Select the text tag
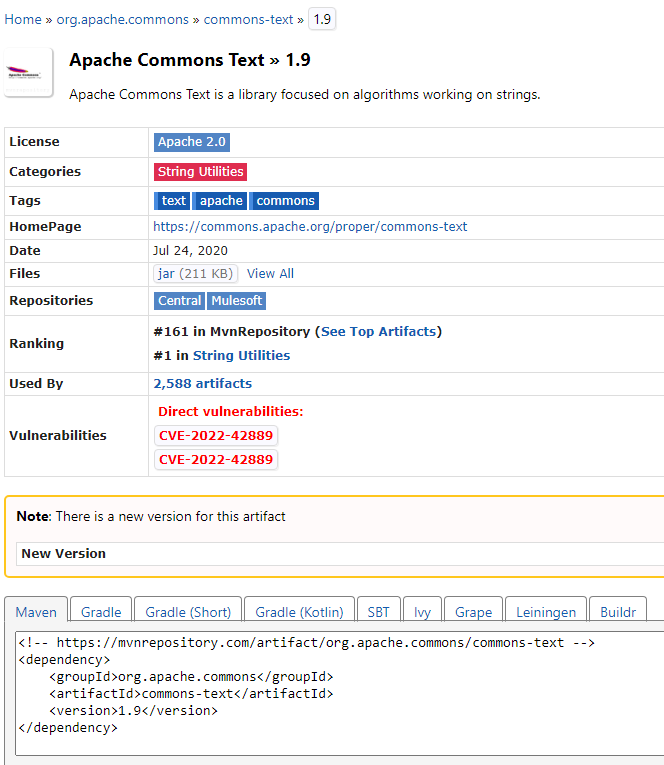Viewport: 664px width, 765px height. 172,201
